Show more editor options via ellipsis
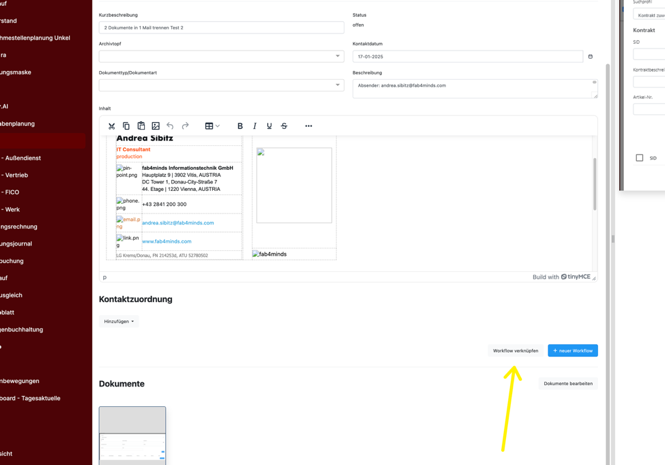The width and height of the screenshot is (665, 465). click(x=308, y=126)
